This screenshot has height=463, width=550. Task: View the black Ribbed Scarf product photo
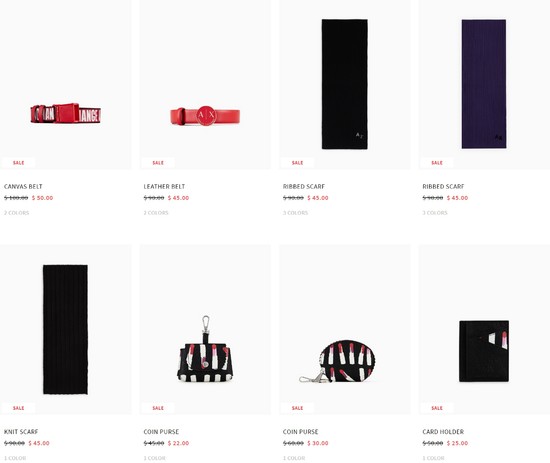tap(345, 85)
